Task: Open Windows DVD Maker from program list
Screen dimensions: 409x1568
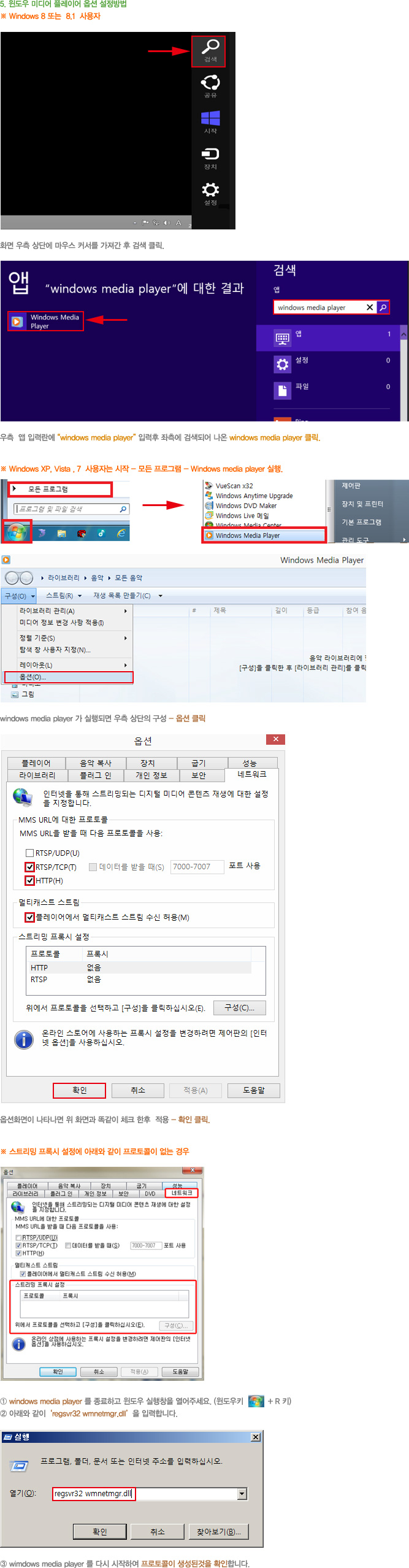Action: [x=240, y=505]
